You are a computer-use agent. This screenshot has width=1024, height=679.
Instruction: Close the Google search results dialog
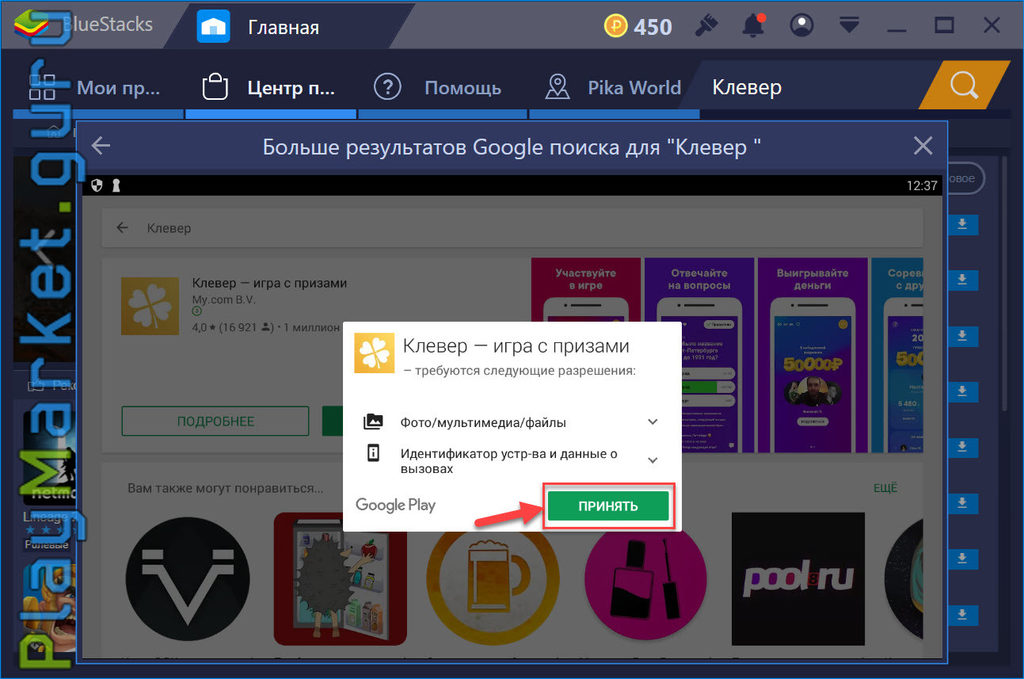(x=923, y=146)
